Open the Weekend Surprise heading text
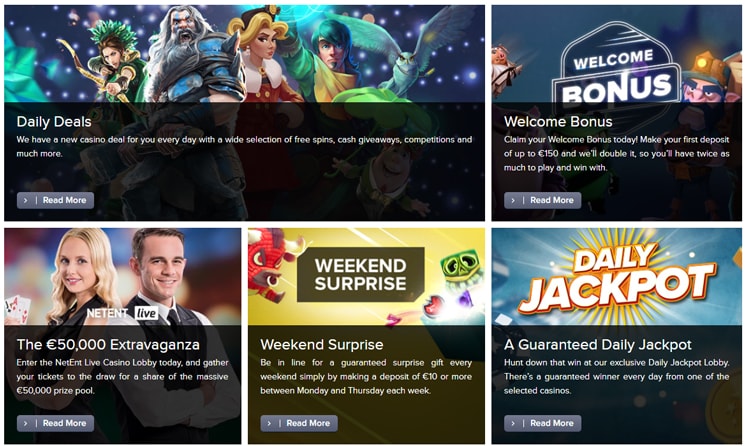This screenshot has height=446, width=745. [x=322, y=344]
